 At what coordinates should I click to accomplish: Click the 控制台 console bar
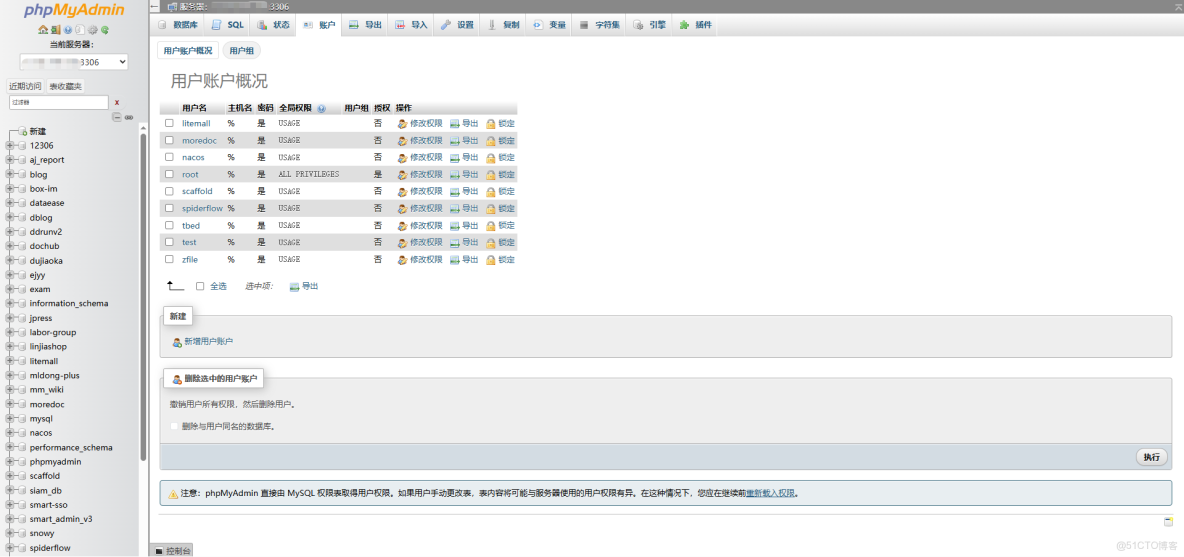pos(171,551)
